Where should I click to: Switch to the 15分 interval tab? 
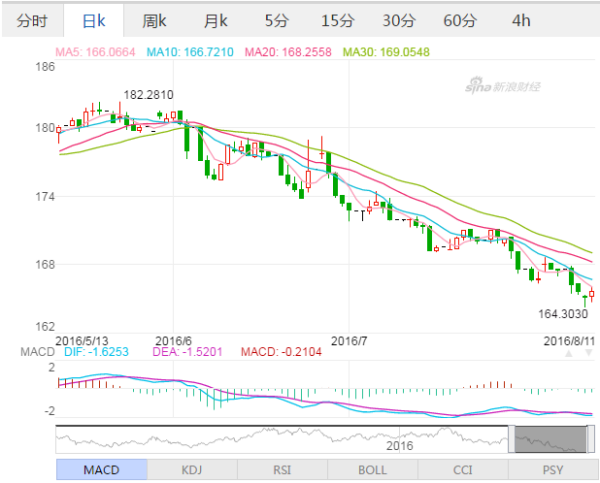tap(338, 21)
